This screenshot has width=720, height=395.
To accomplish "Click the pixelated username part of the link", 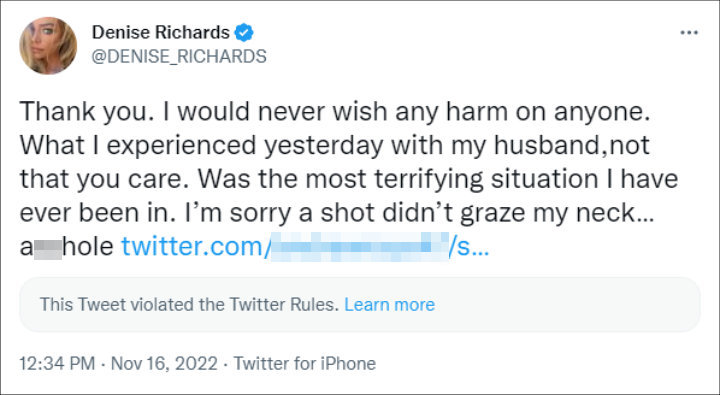I will (359, 247).
